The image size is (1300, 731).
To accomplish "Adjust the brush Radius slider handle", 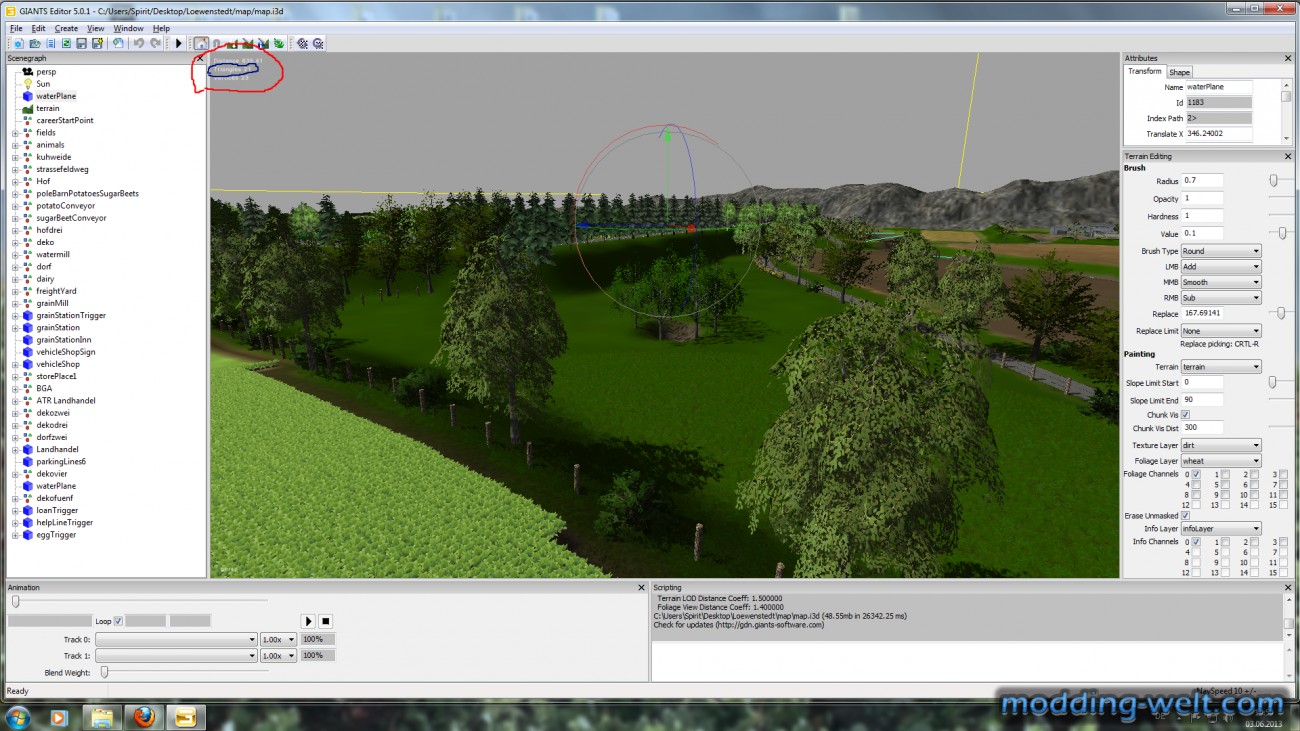I will click(1273, 181).
